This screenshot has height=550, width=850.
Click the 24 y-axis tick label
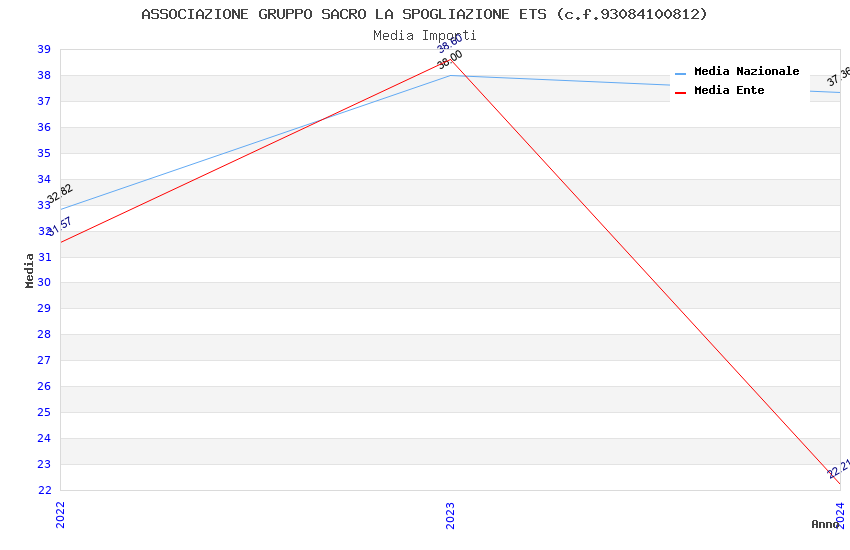coord(44,438)
